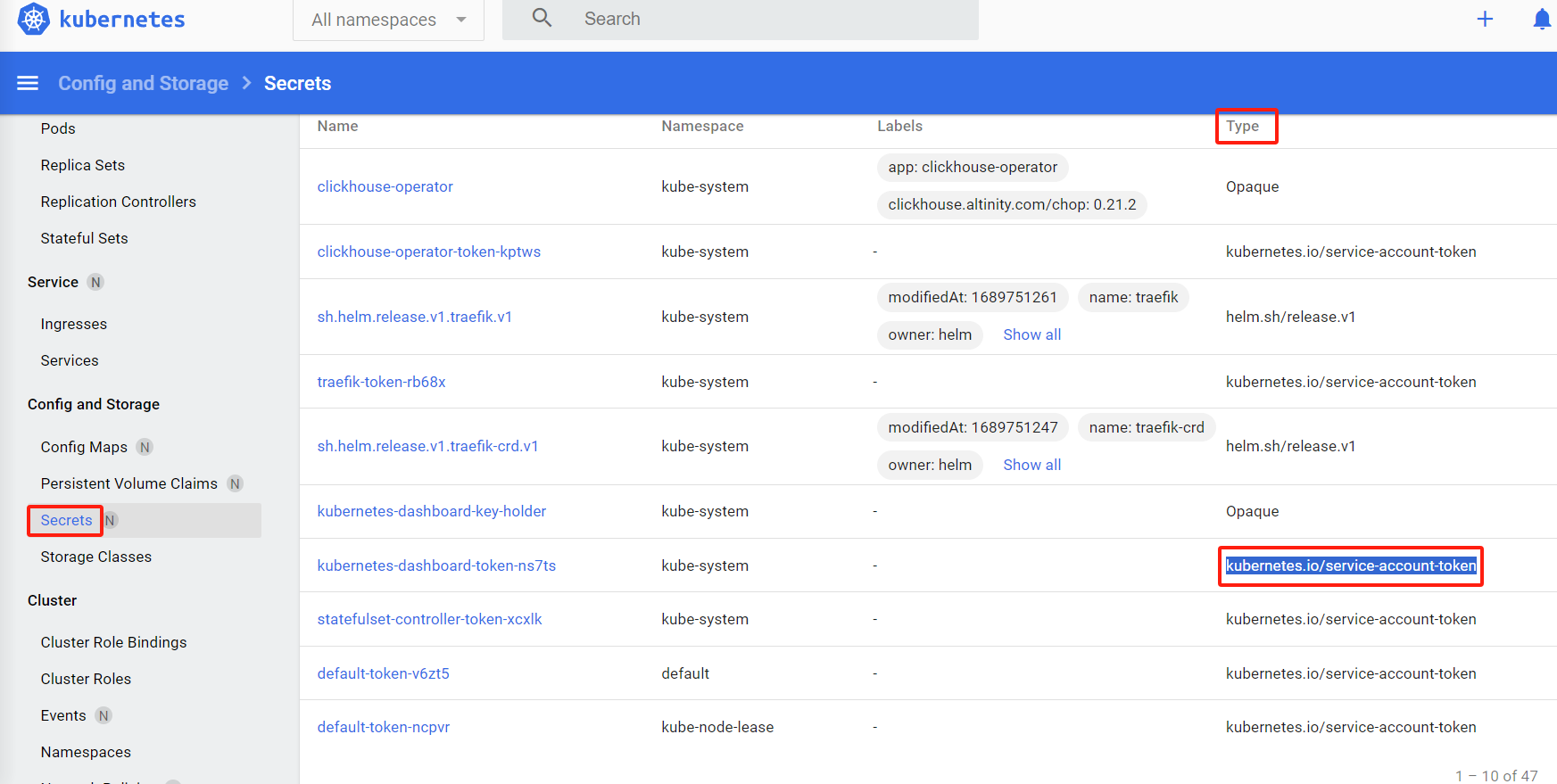
Task: Click the modifiedAt: 1689751261 label chip
Action: [973, 297]
